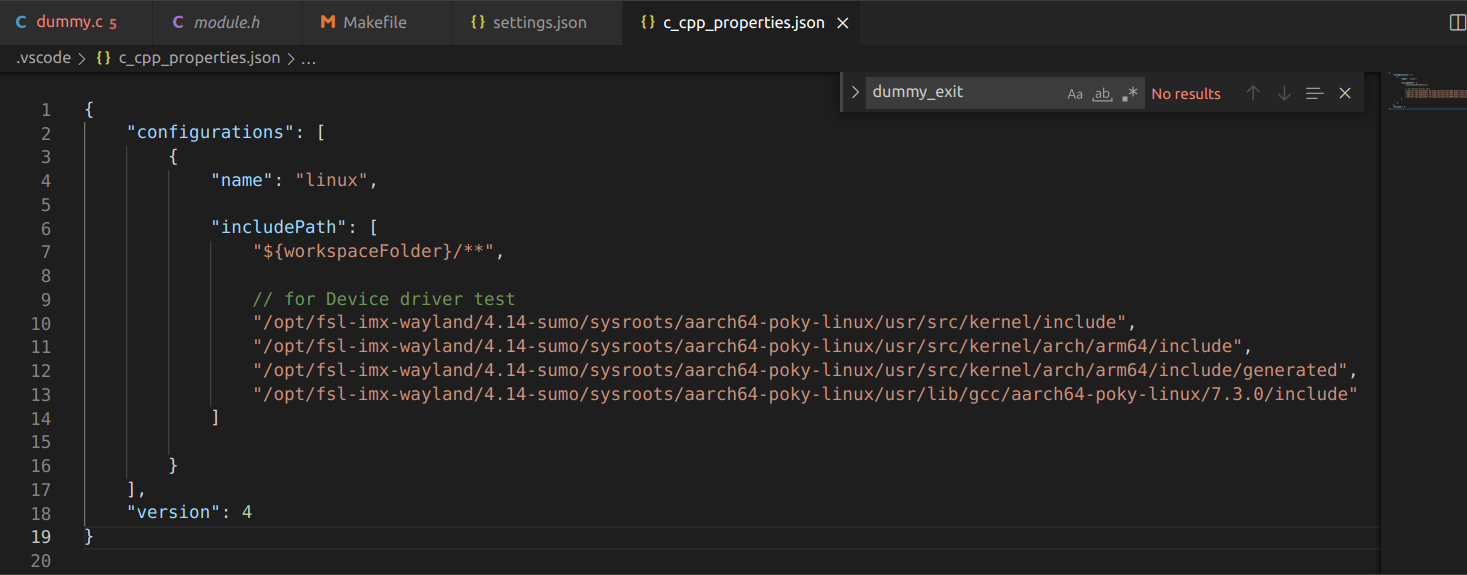Screen dimensions: 1467x575
Task: Click the c_cpp_properties.json breadcrumb item
Action: pos(199,58)
